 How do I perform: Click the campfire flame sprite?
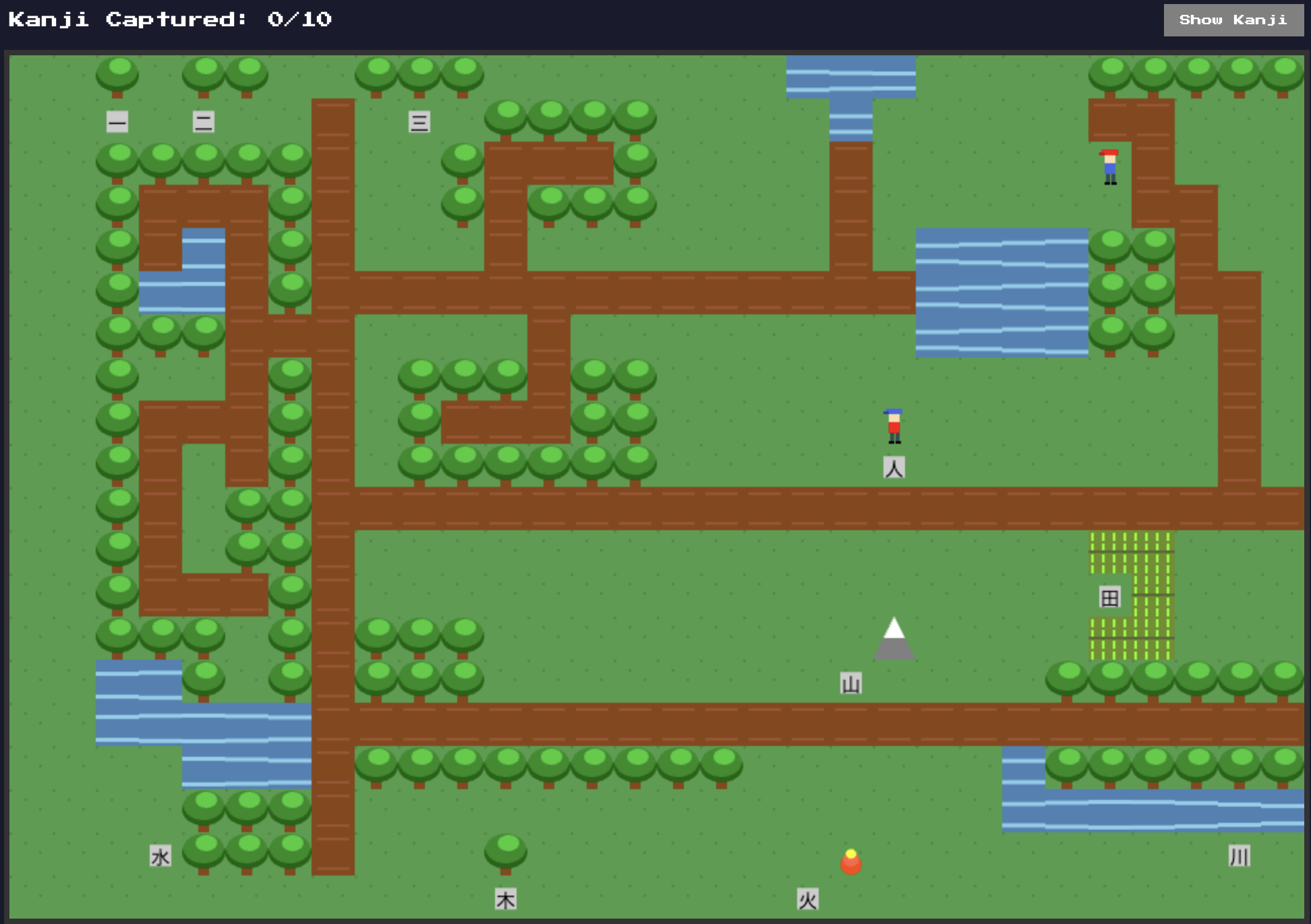(x=850, y=861)
